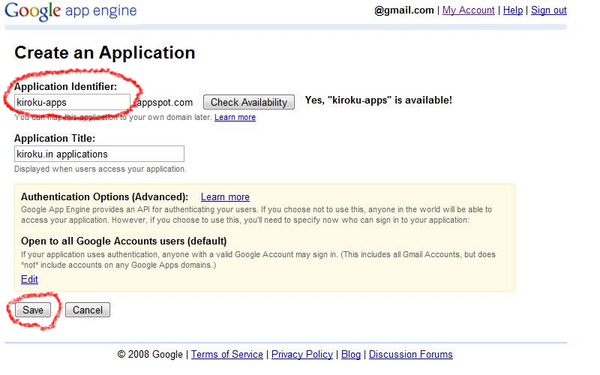Viewport: 600px width, 375px height.
Task: Focus the Application Title input field
Action: coord(99,154)
